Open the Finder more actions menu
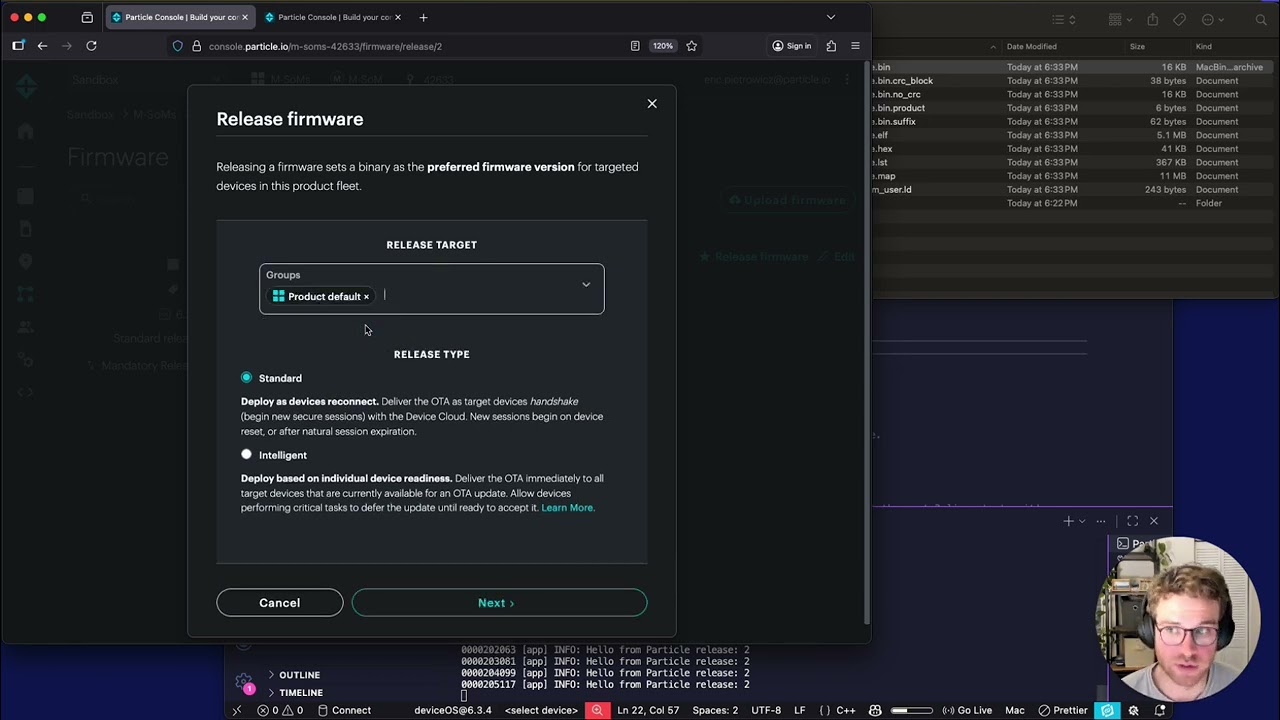 (x=1211, y=20)
